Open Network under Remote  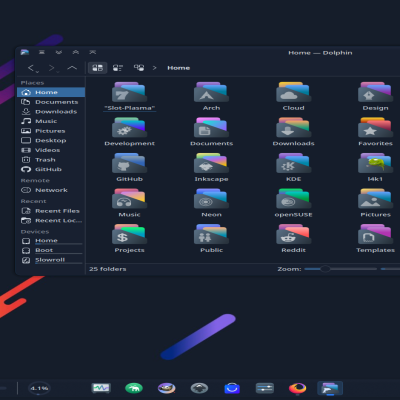(x=51, y=190)
